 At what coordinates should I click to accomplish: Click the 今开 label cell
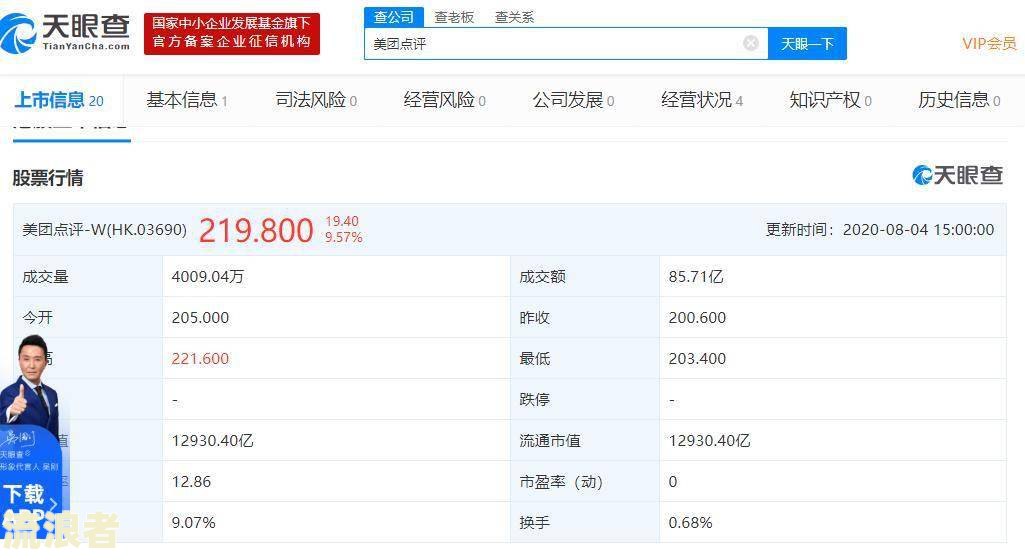coord(88,318)
